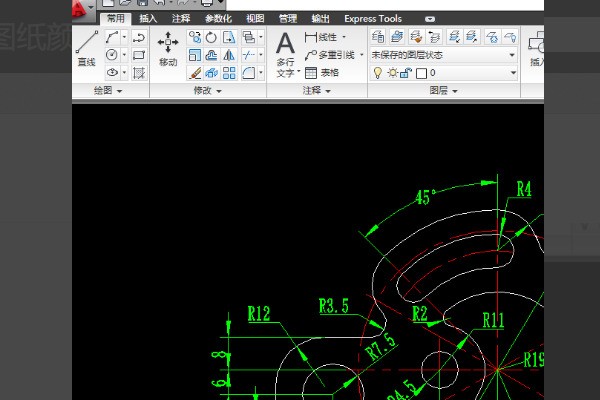
Task: Select the Rotate tool icon
Action: tap(212, 37)
